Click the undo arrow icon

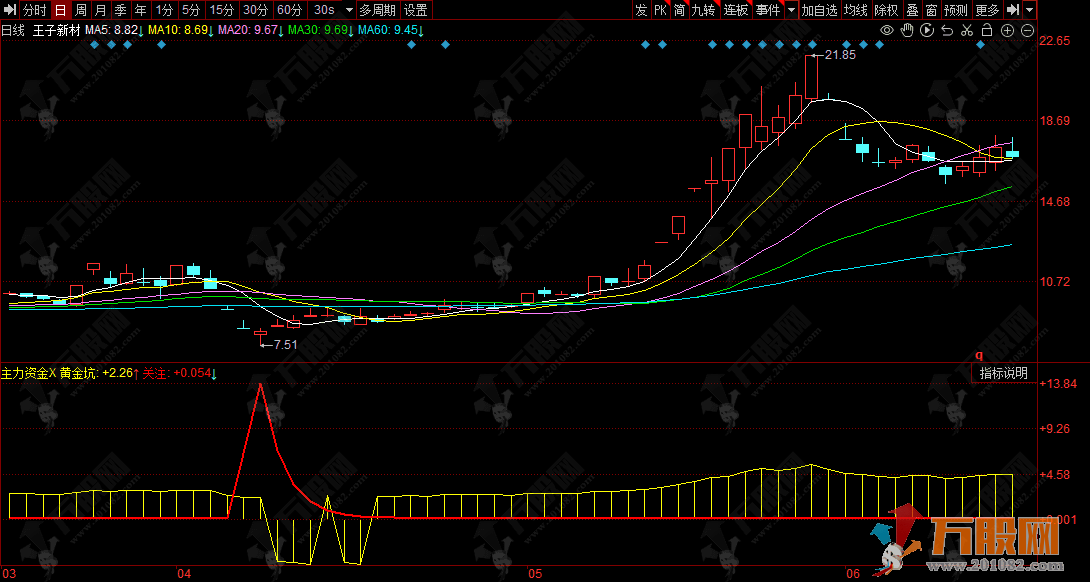tap(946, 30)
